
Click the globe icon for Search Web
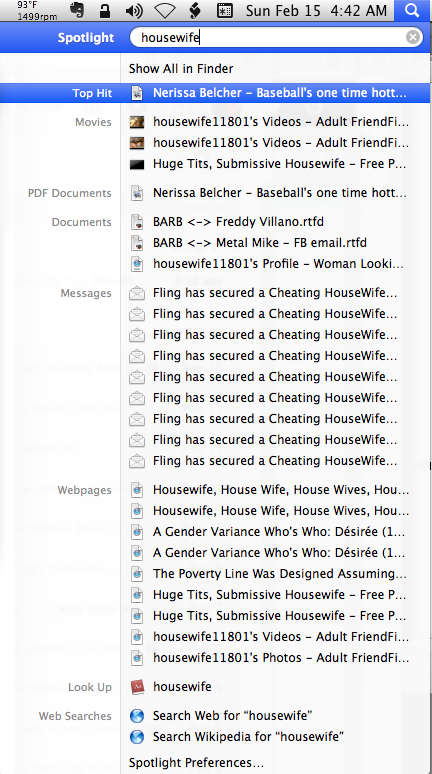pos(137,716)
